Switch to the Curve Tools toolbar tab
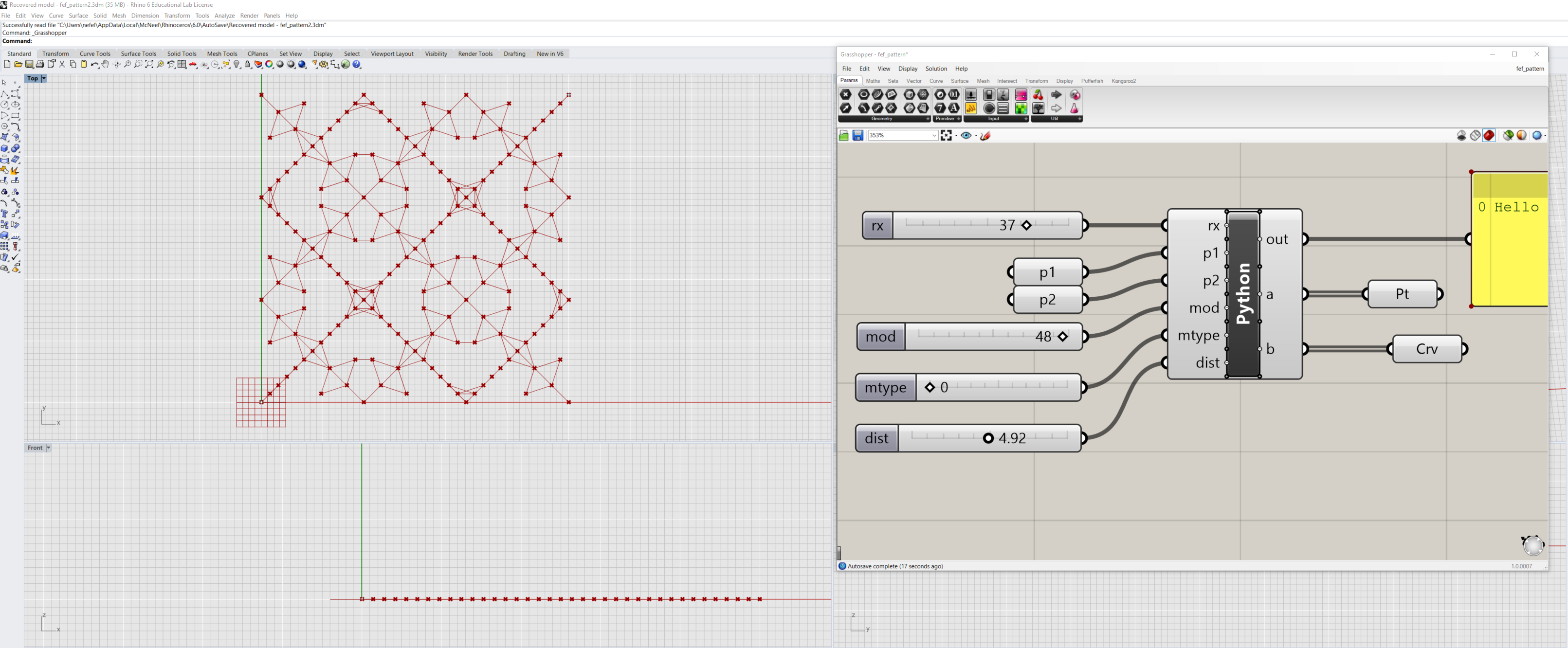 [x=95, y=54]
